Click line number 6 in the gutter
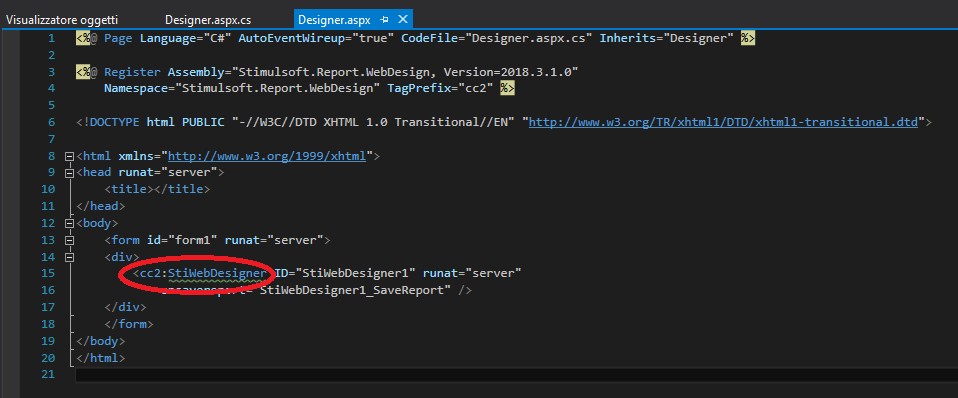Image resolution: width=958 pixels, height=398 pixels. (x=51, y=122)
